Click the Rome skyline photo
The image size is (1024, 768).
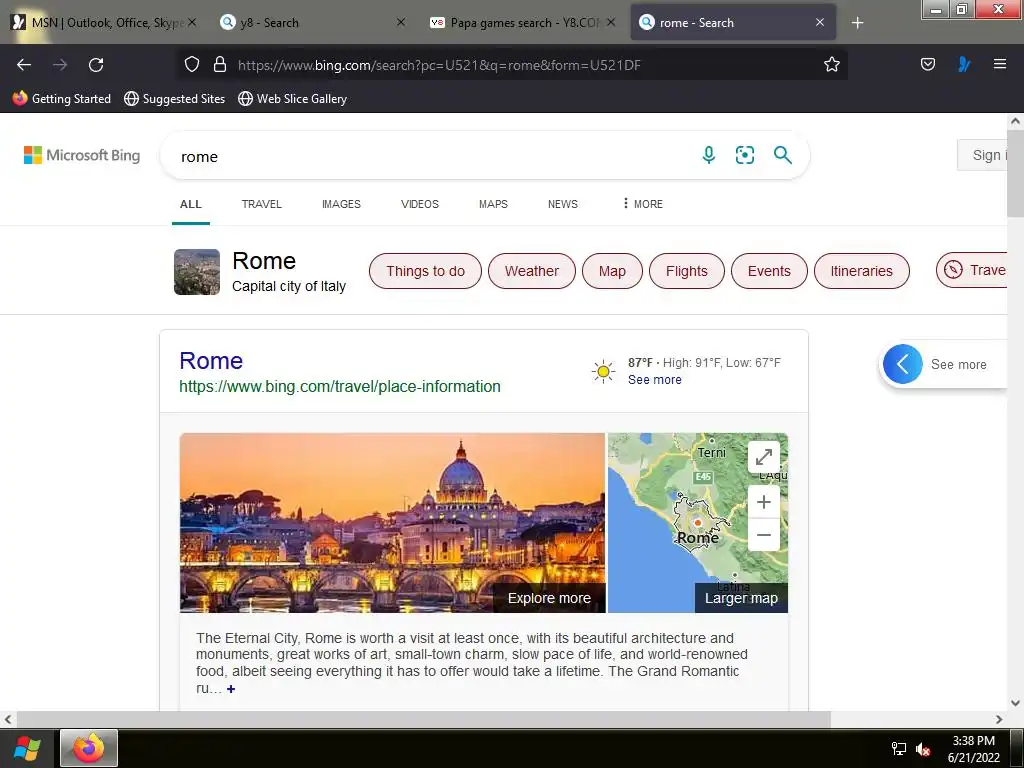[392, 522]
